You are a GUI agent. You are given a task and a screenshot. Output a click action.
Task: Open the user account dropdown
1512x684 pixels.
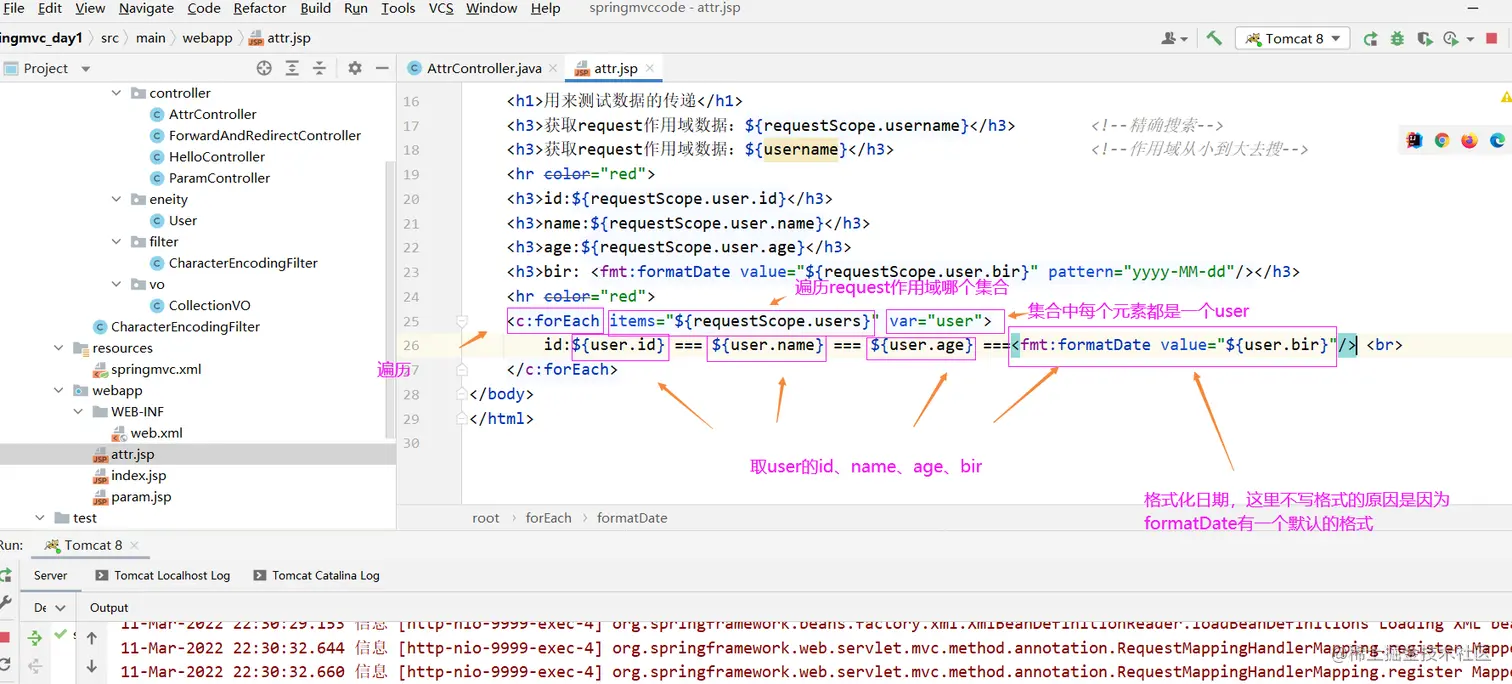[x=1174, y=39]
